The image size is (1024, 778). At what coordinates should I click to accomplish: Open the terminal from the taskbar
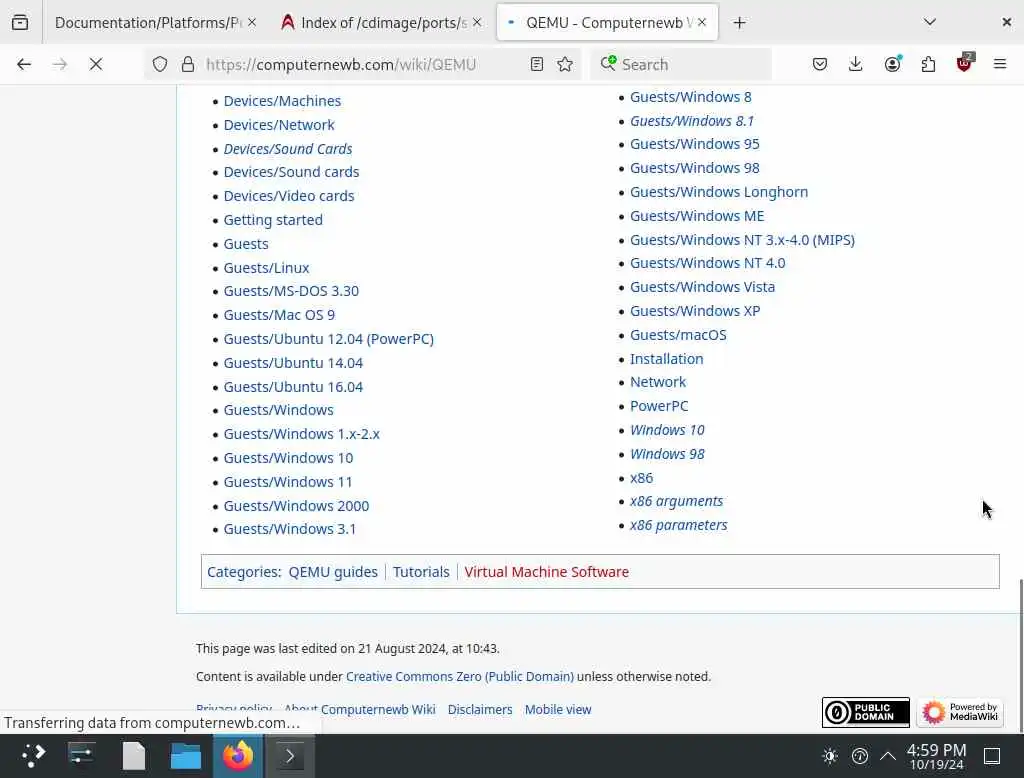(x=290, y=756)
